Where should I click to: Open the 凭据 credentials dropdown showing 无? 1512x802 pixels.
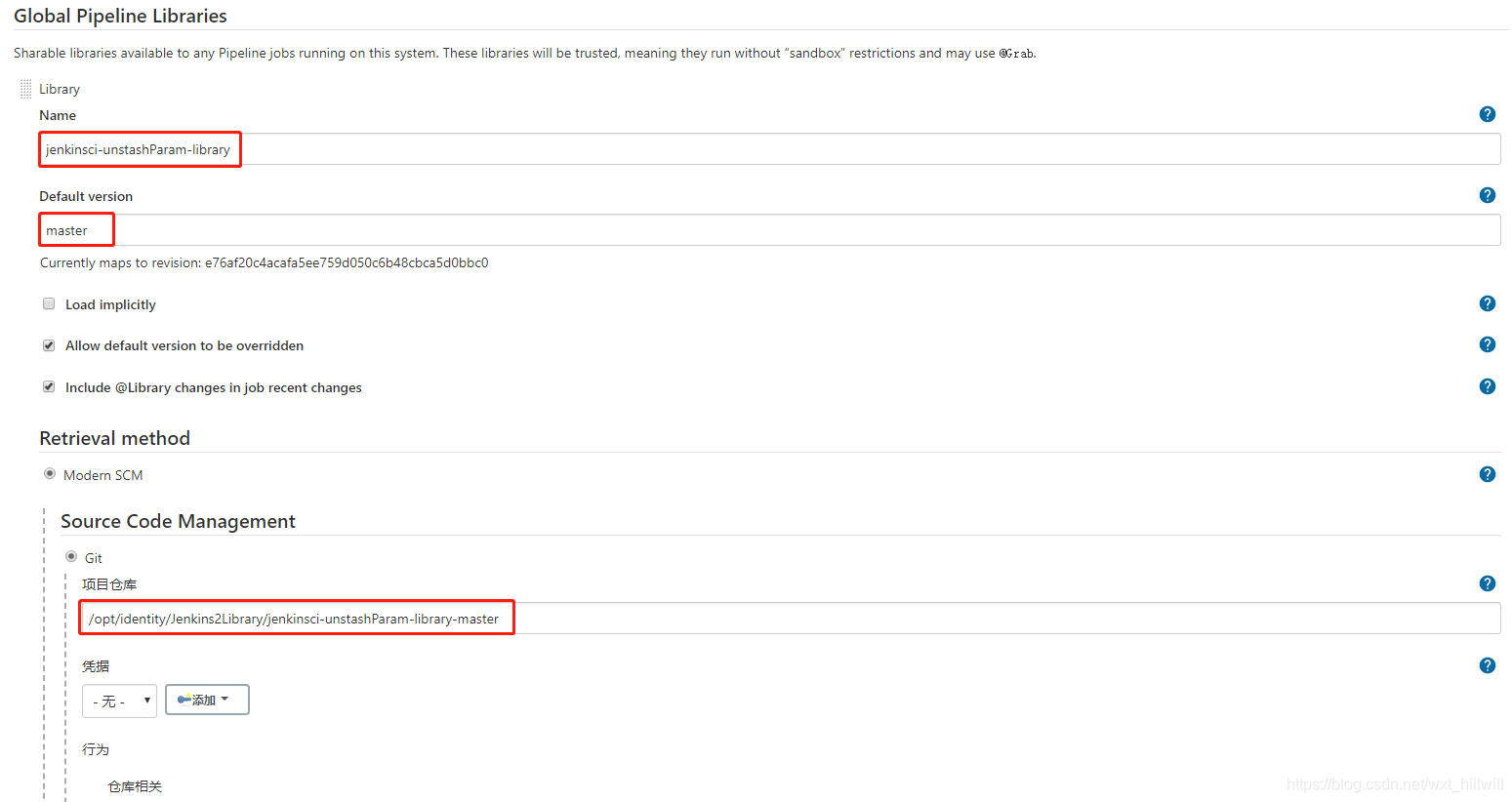coord(119,700)
